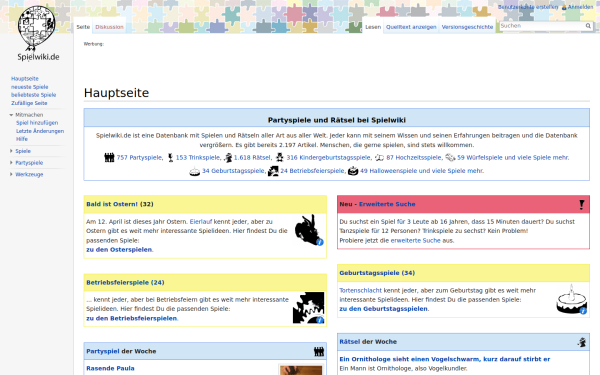Click the Anmelden login link
The width and height of the screenshot is (600, 375).
(x=580, y=7)
